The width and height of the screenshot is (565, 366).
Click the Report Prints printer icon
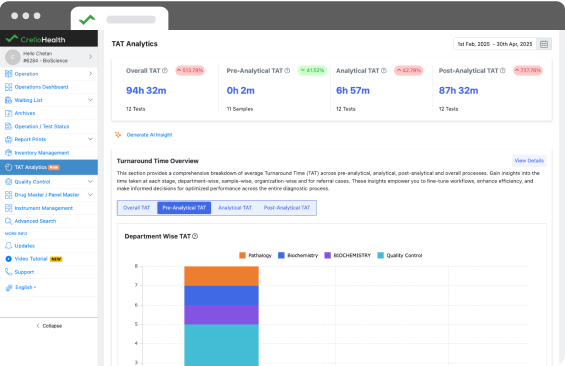point(8,139)
